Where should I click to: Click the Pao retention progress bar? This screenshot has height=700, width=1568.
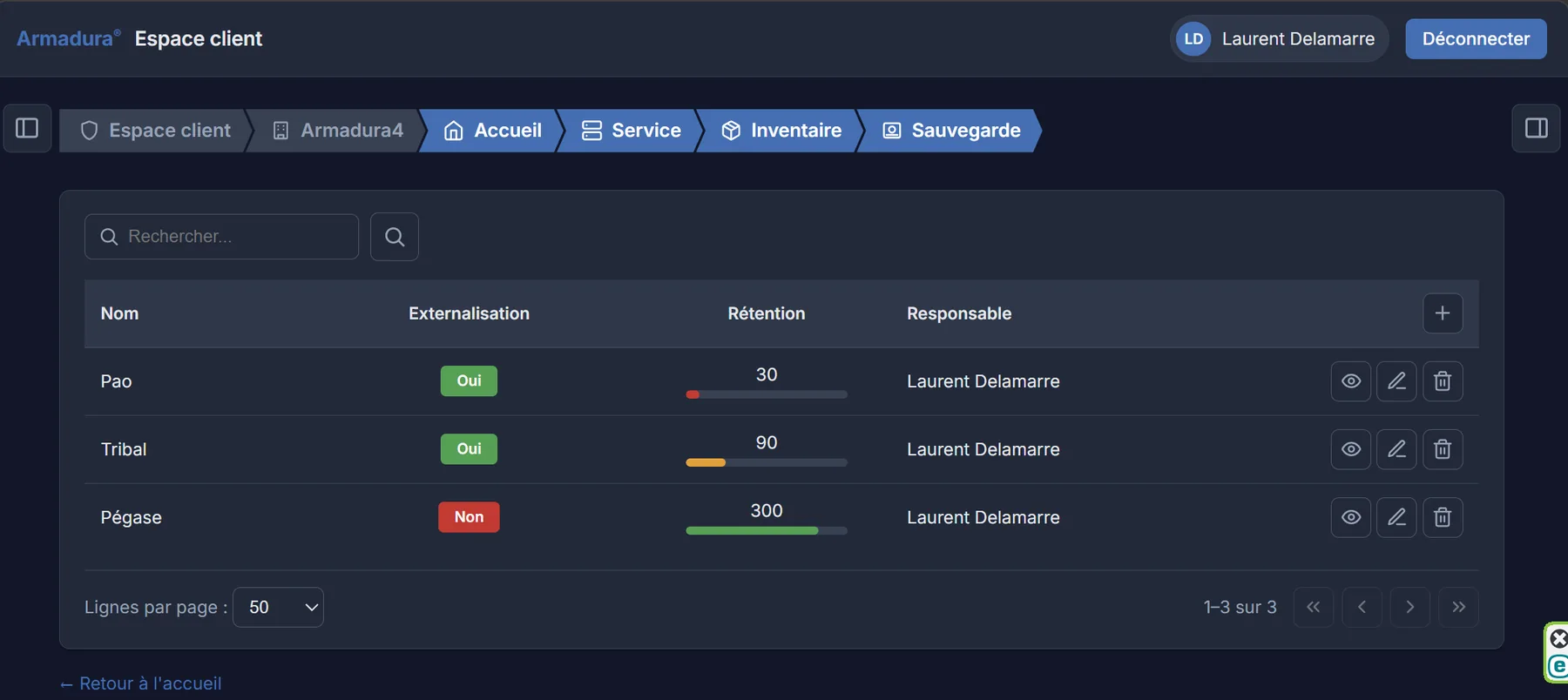point(767,394)
